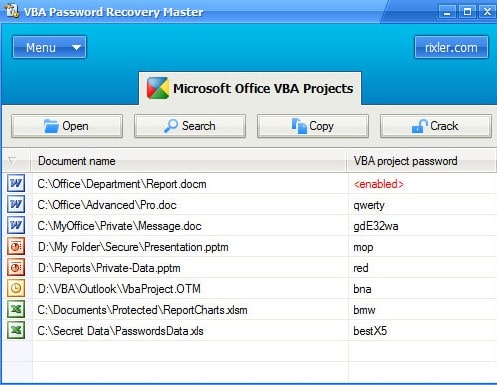Select row D:\My Folder\Secure\Presentation.pptm

point(249,247)
